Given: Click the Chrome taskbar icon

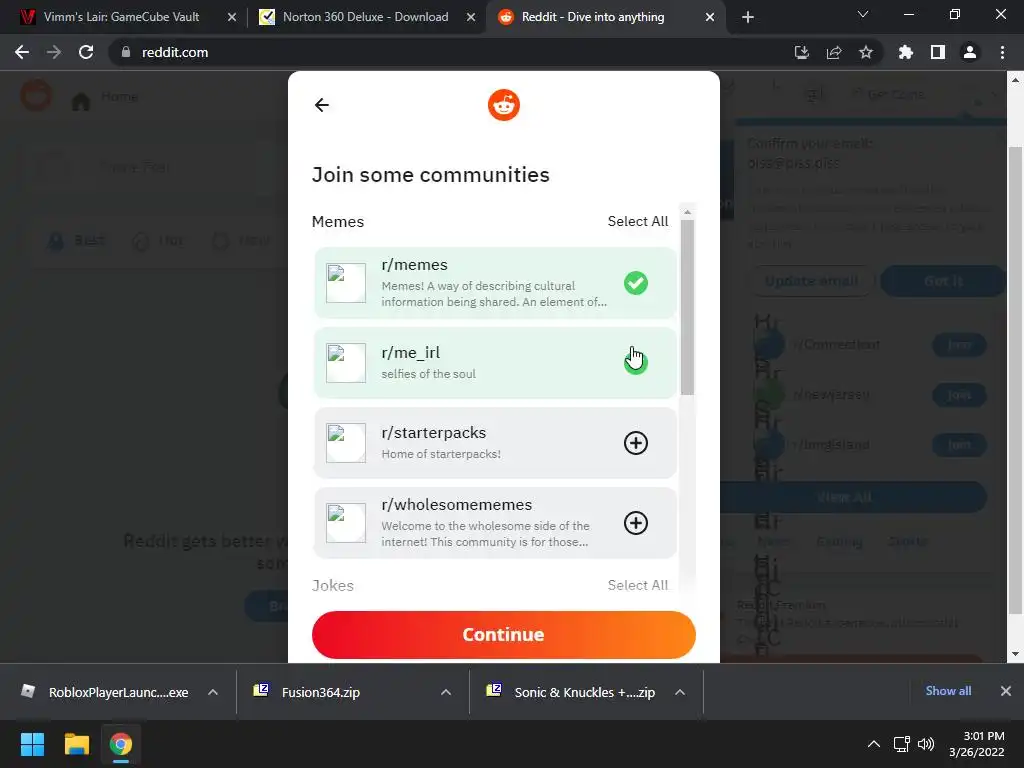Looking at the screenshot, I should 120,744.
